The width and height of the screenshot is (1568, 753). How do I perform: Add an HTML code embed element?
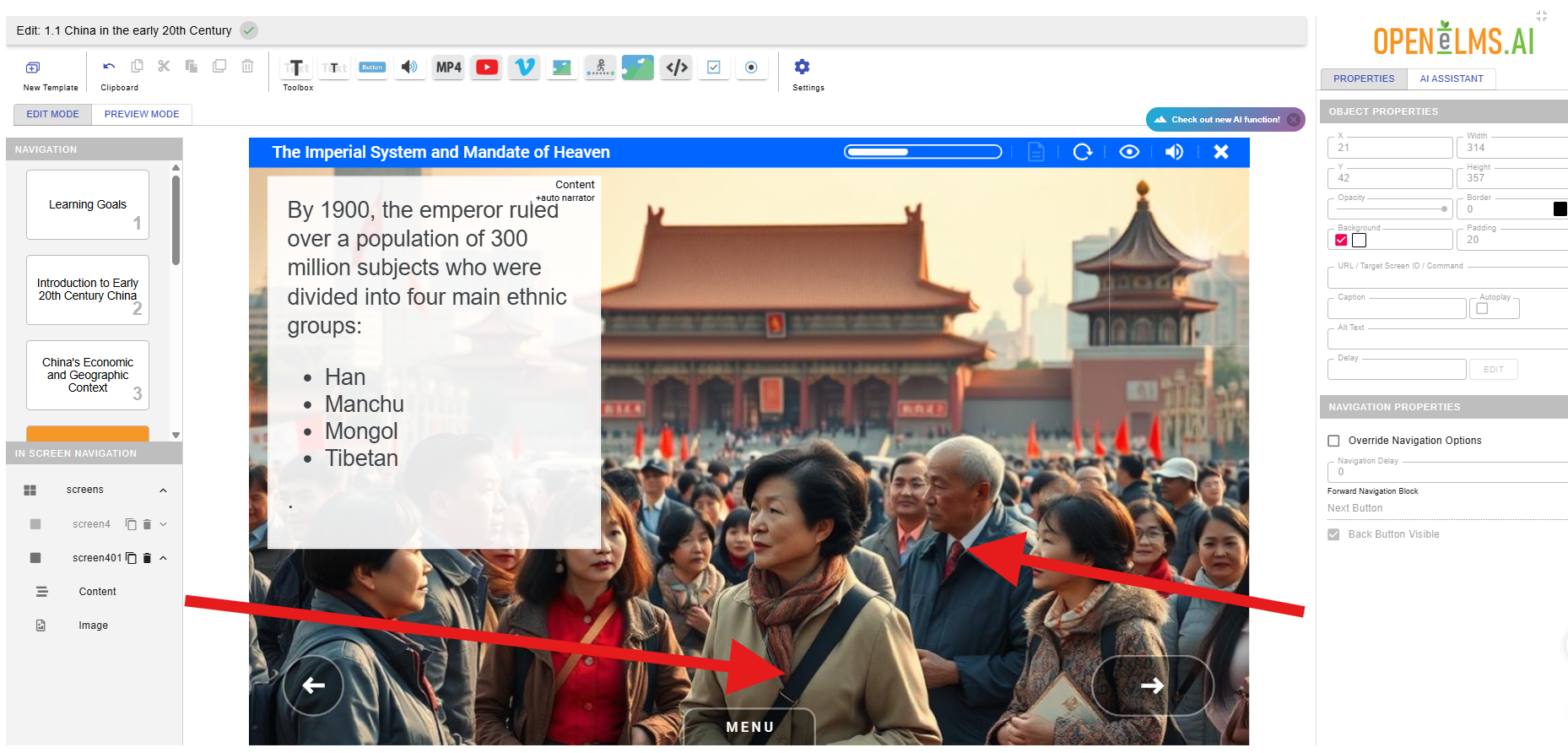[x=677, y=68]
